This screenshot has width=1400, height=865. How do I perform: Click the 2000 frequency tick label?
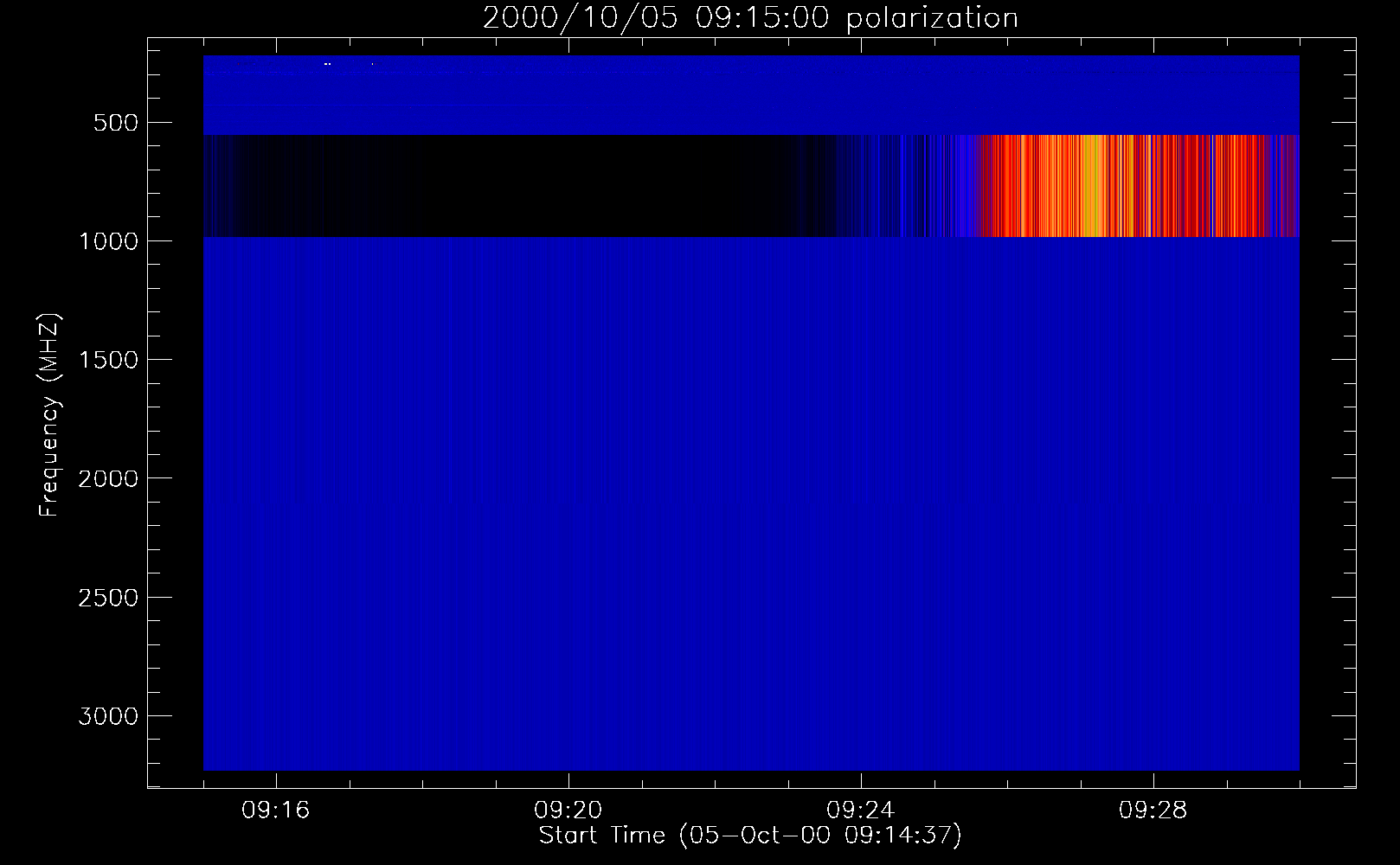point(108,478)
